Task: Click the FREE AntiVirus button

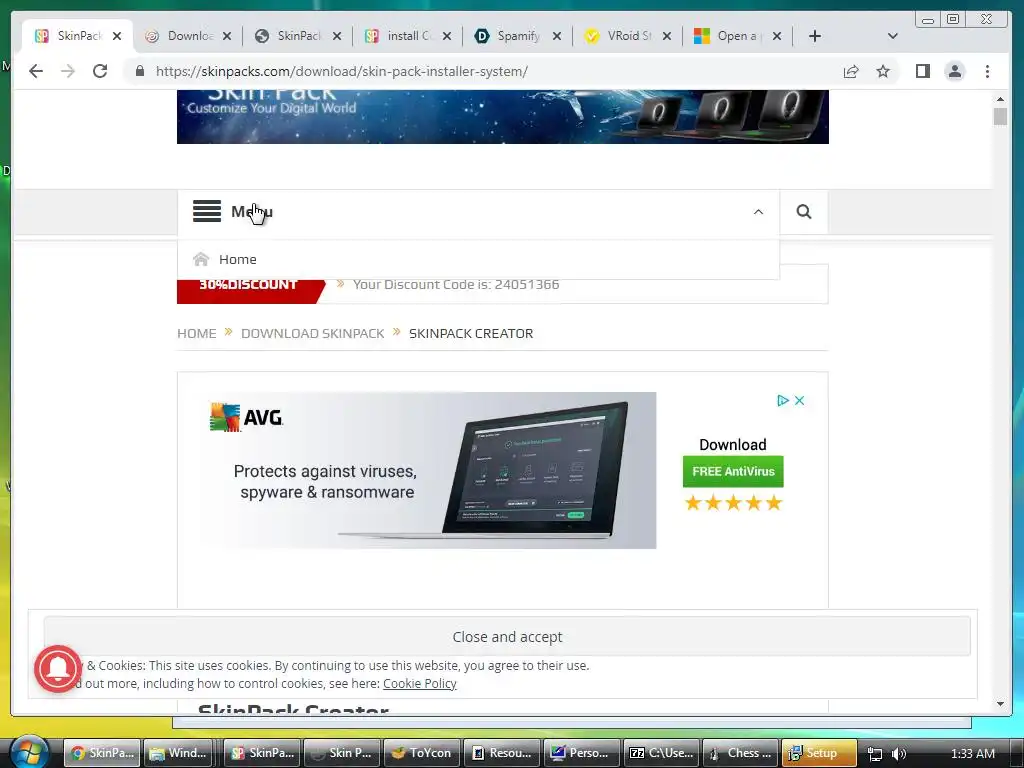Action: 733,472
